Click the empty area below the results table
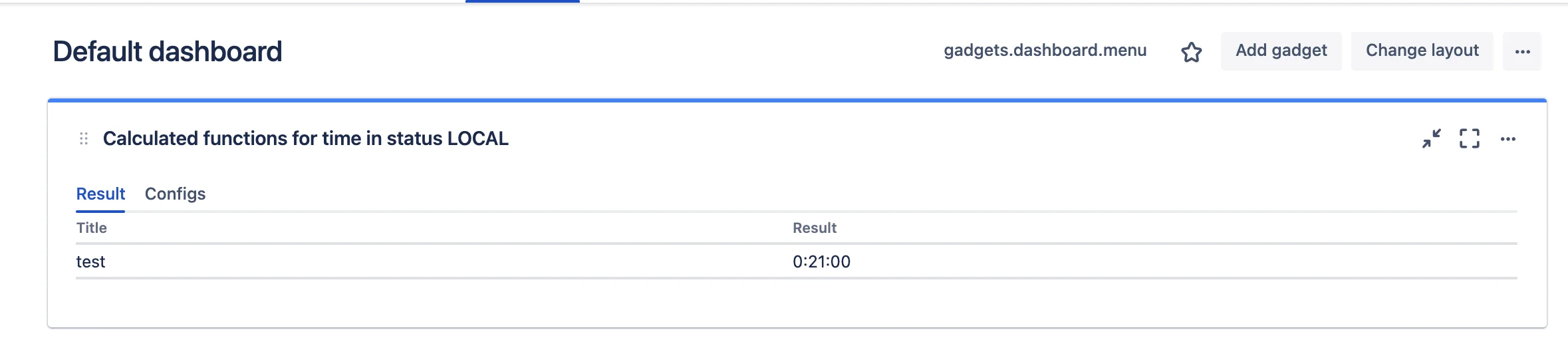1568x342 pixels. tap(797, 303)
